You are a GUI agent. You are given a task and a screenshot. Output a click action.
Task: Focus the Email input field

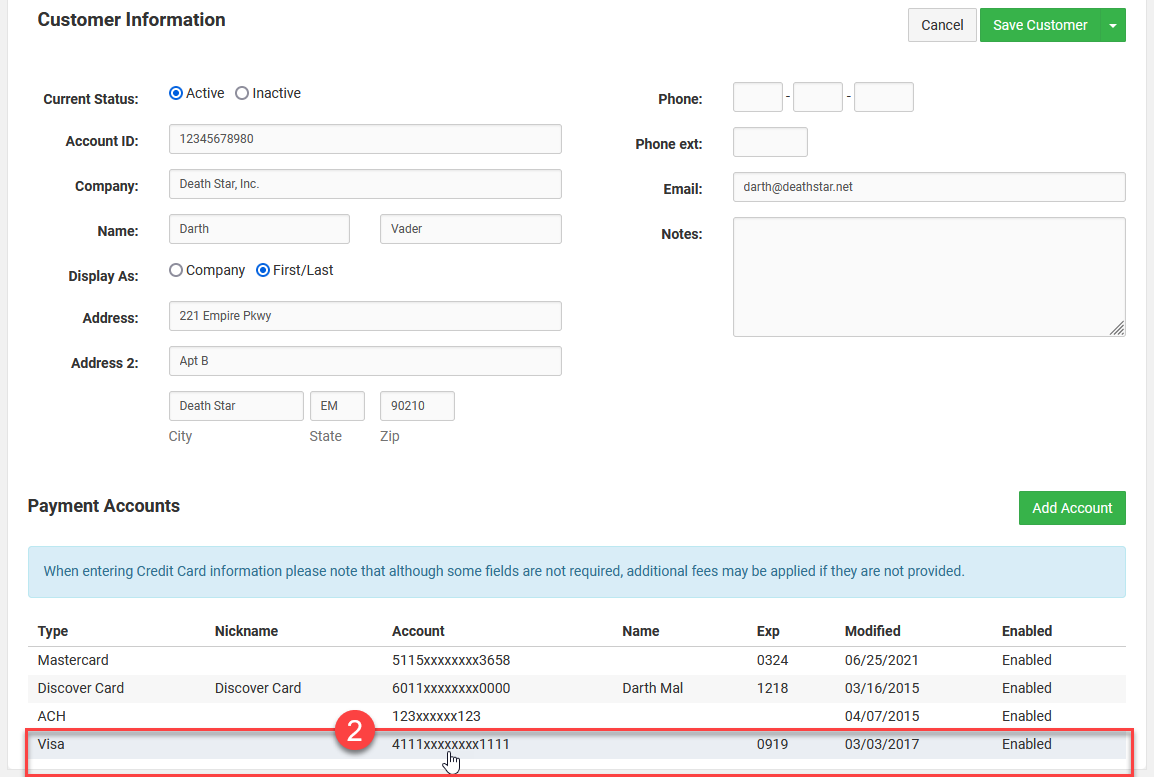tap(929, 187)
